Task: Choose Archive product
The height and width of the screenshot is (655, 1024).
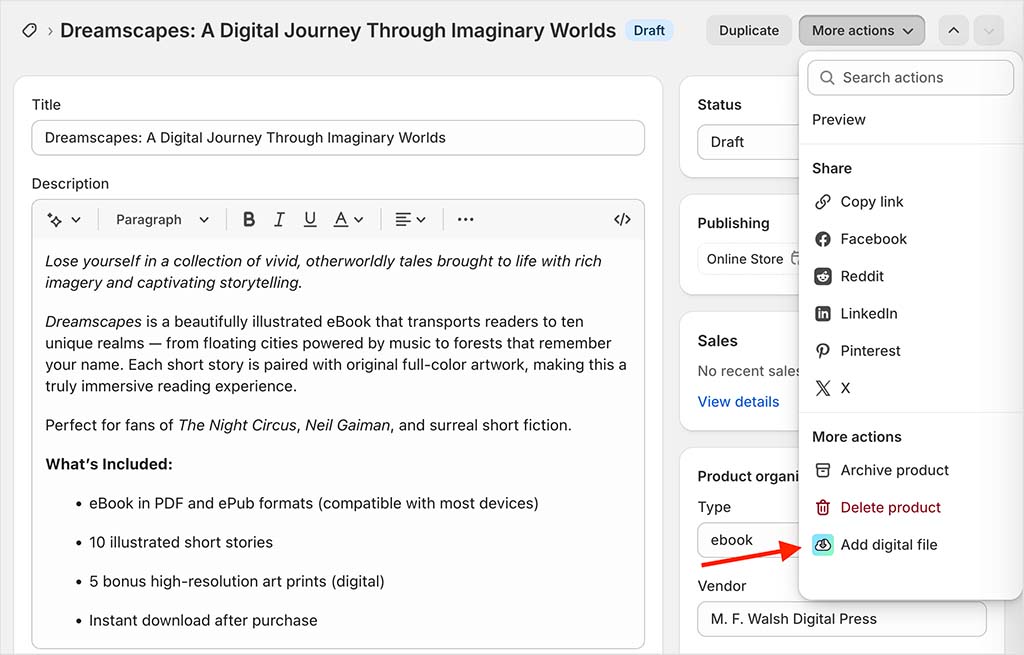Action: coord(894,470)
